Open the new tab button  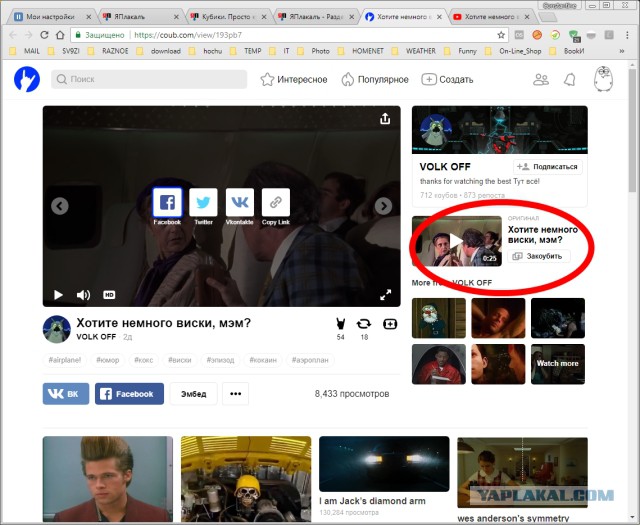click(x=547, y=17)
